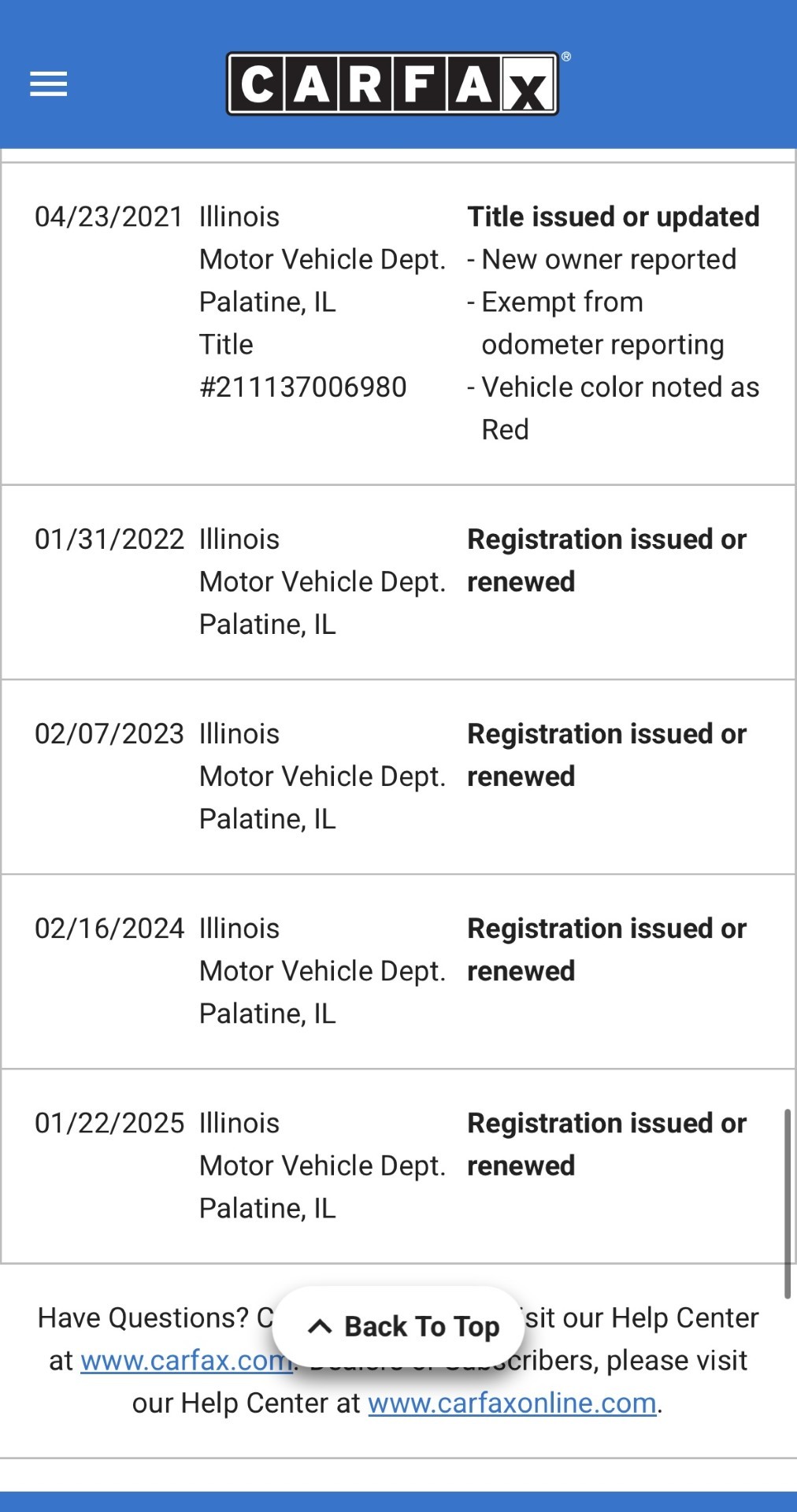Click the New owner reported line
The image size is (797, 1512).
coord(608,260)
